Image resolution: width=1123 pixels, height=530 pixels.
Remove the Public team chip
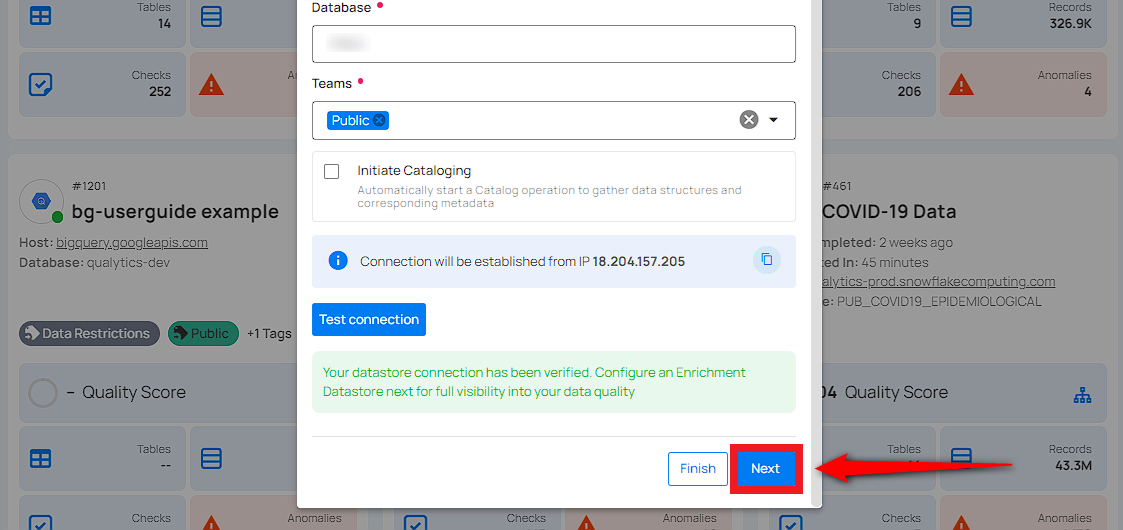[x=380, y=120]
